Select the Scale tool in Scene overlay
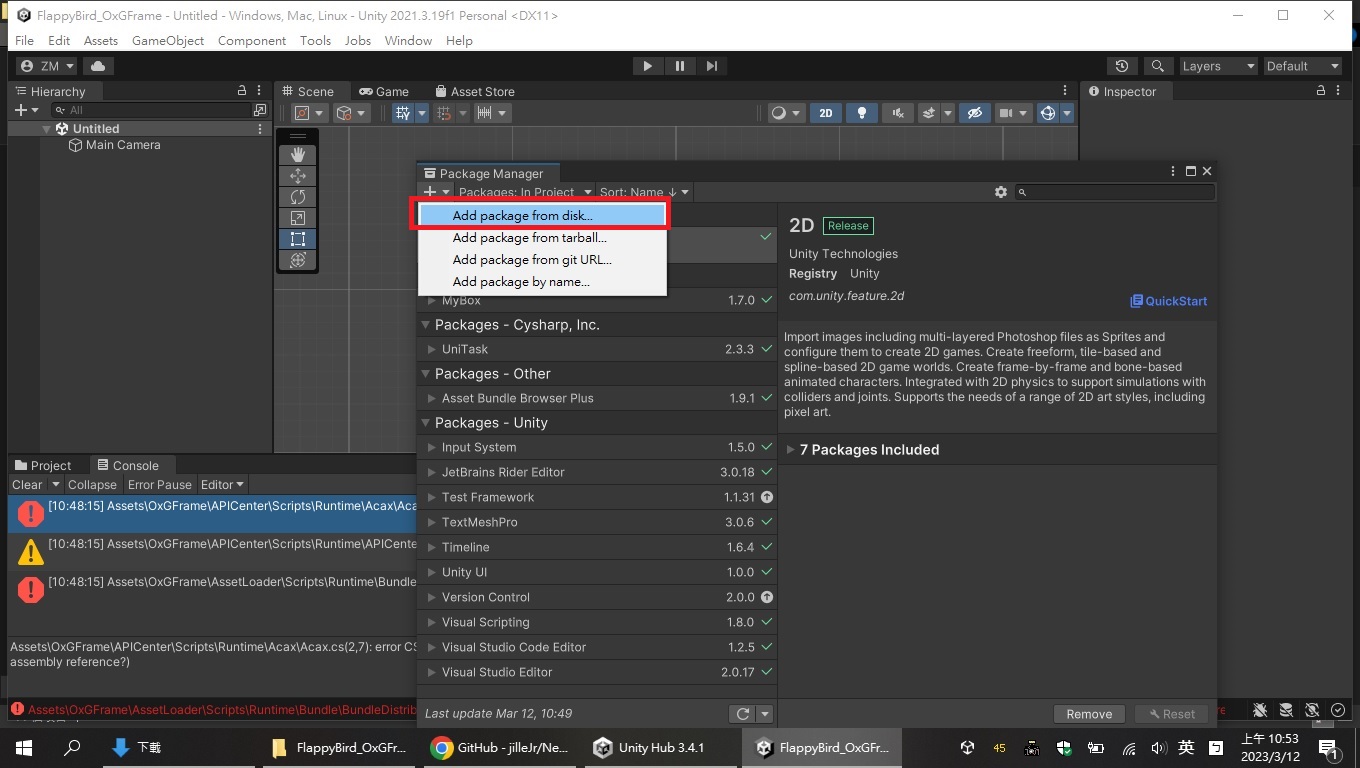Screen dimensions: 1360x768 tap(297, 218)
